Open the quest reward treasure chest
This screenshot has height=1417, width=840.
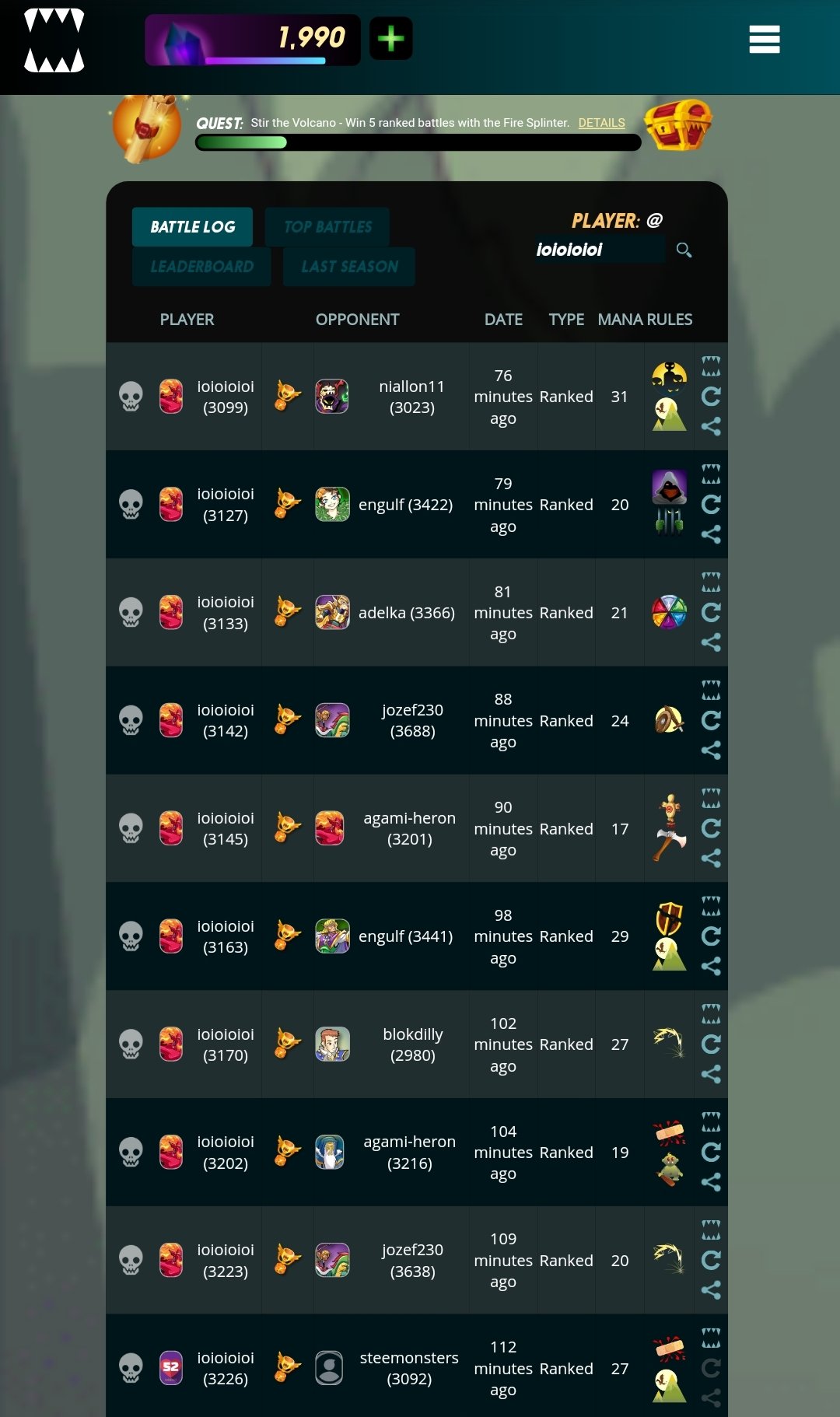tap(678, 124)
